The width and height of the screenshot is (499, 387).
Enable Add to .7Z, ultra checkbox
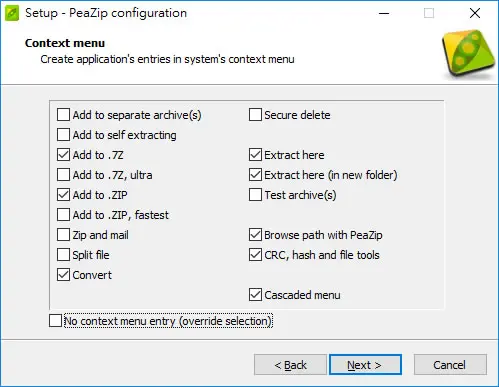tap(63, 175)
